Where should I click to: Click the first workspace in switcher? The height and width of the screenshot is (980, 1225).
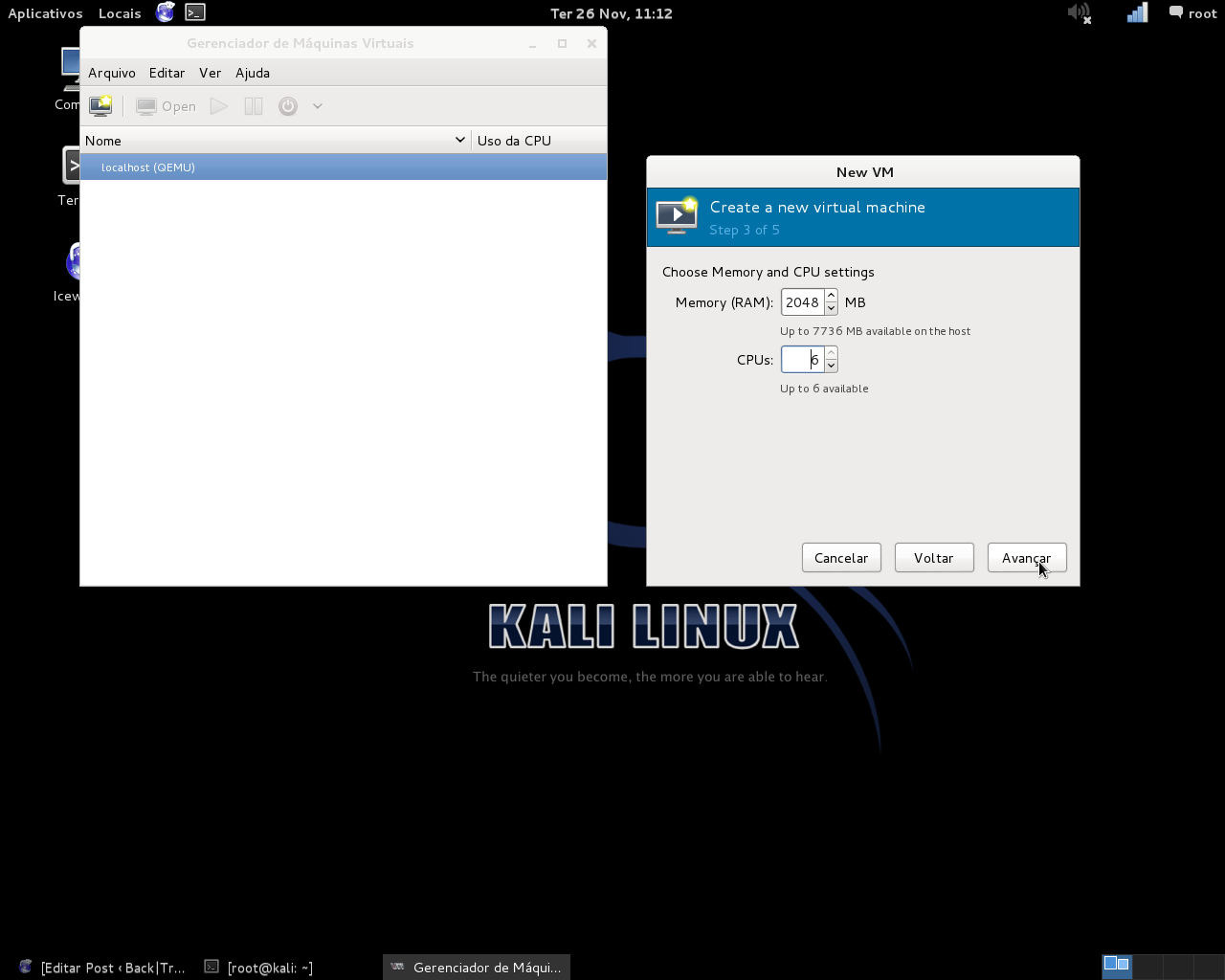[x=1116, y=967]
